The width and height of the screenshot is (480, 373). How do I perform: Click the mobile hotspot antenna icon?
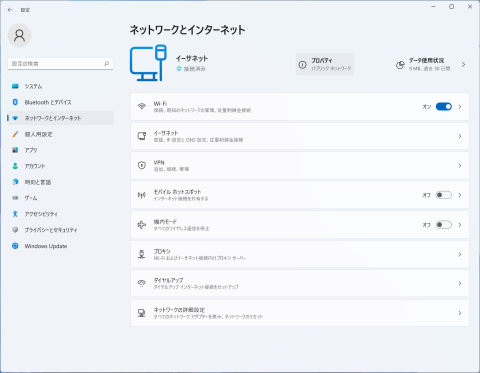point(142,195)
